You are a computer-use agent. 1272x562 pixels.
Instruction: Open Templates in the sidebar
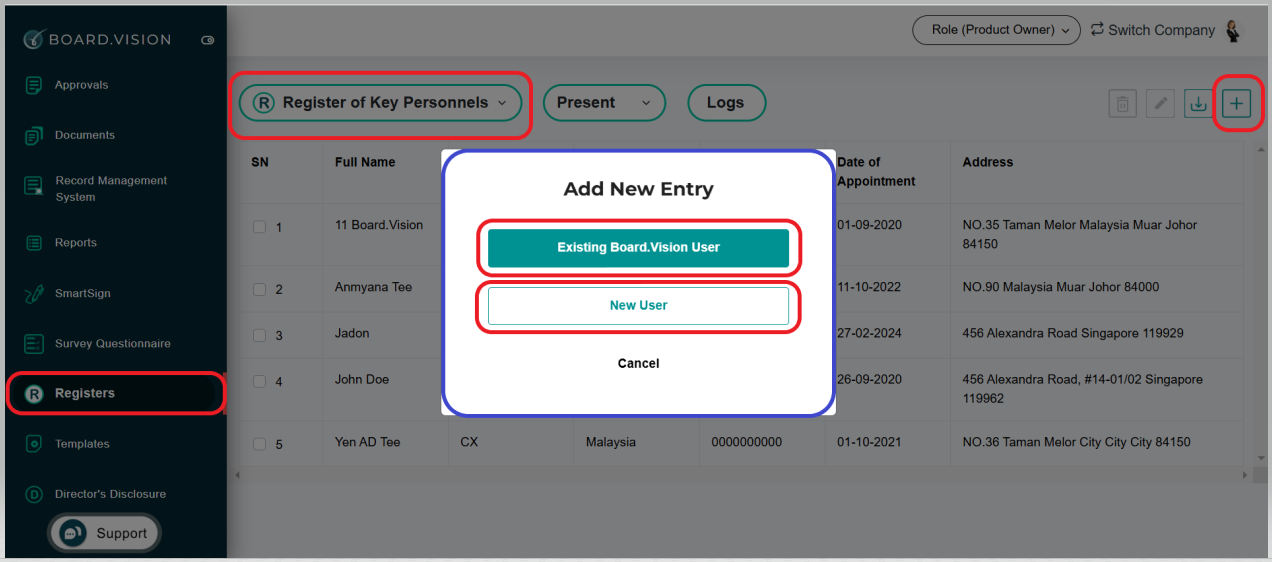(x=82, y=444)
